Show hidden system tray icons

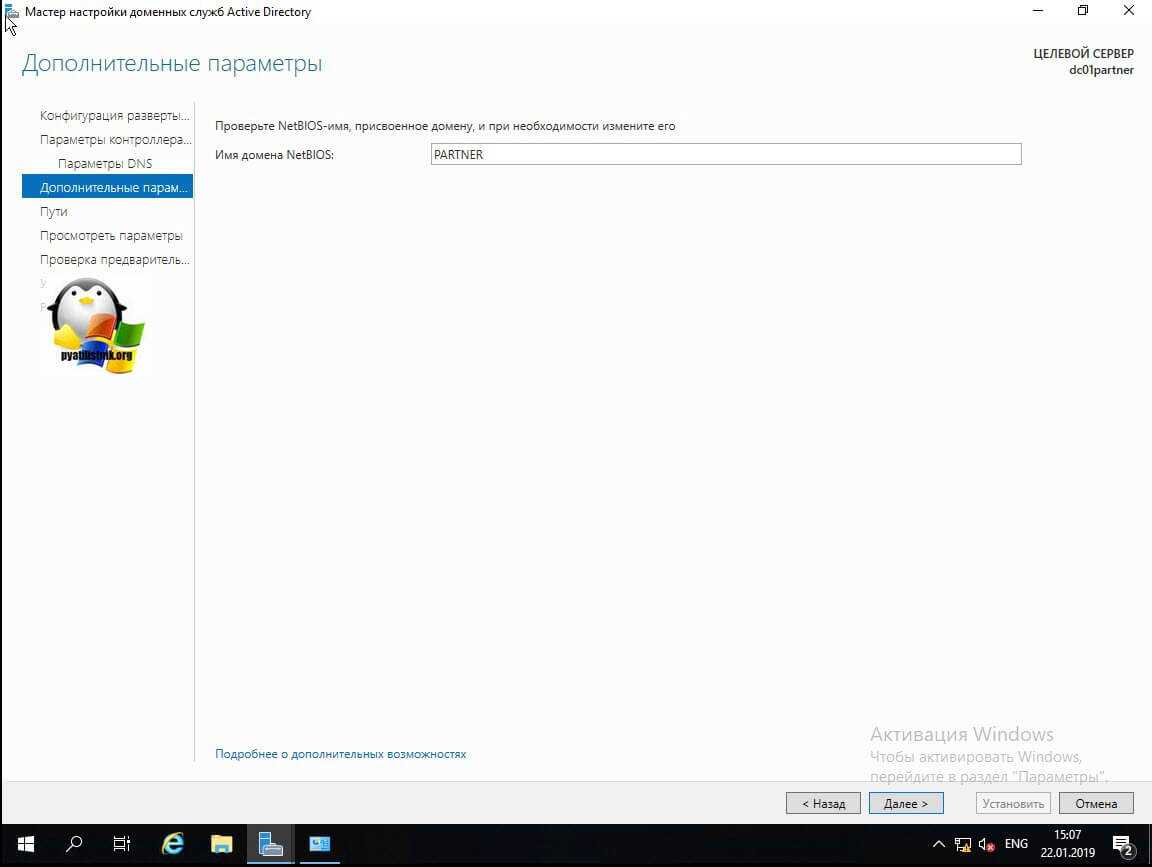coord(939,844)
